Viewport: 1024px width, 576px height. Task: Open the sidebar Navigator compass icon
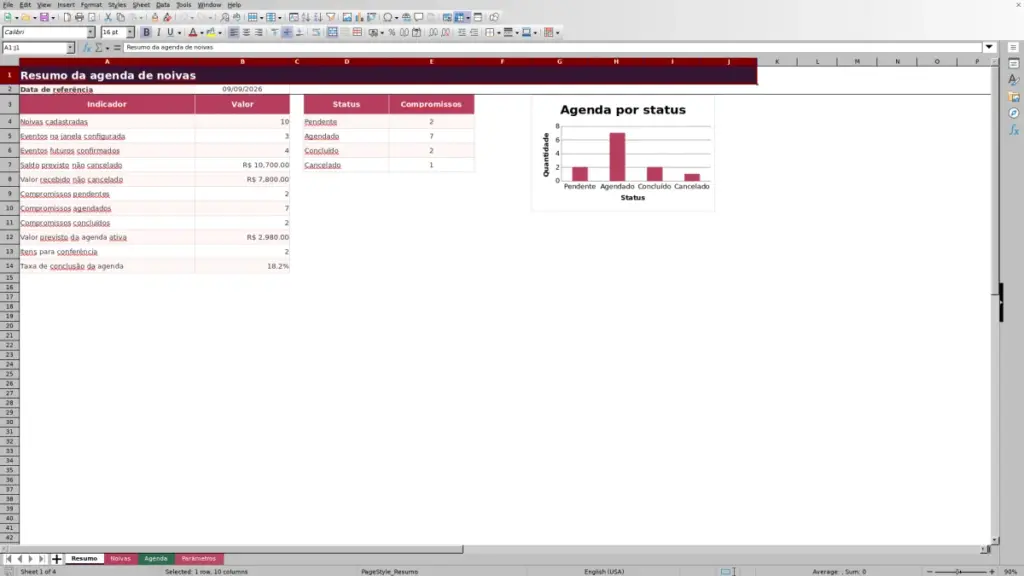(1014, 114)
